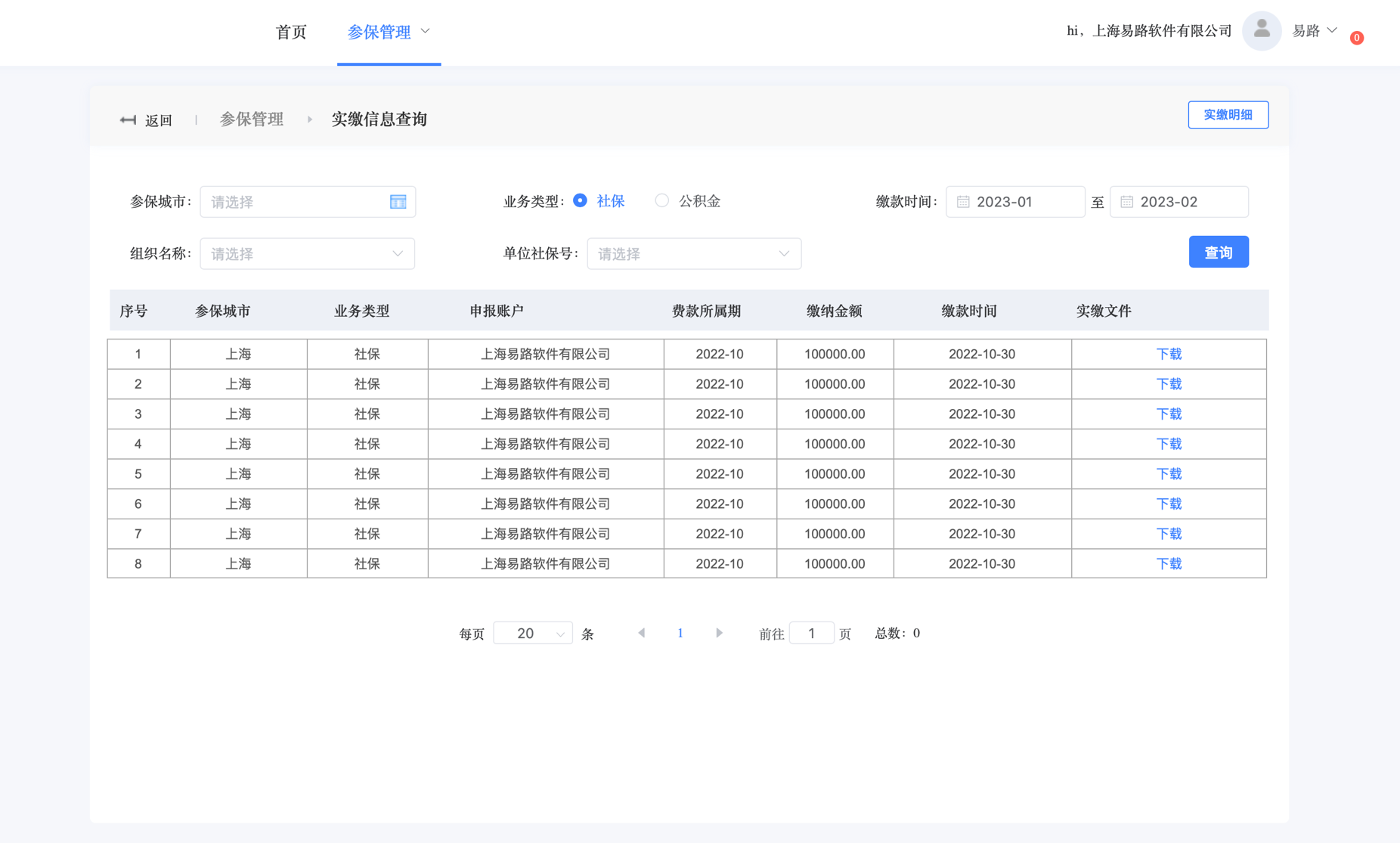Image resolution: width=1400 pixels, height=843 pixels.
Task: Click the 前往 page number input field
Action: click(811, 634)
